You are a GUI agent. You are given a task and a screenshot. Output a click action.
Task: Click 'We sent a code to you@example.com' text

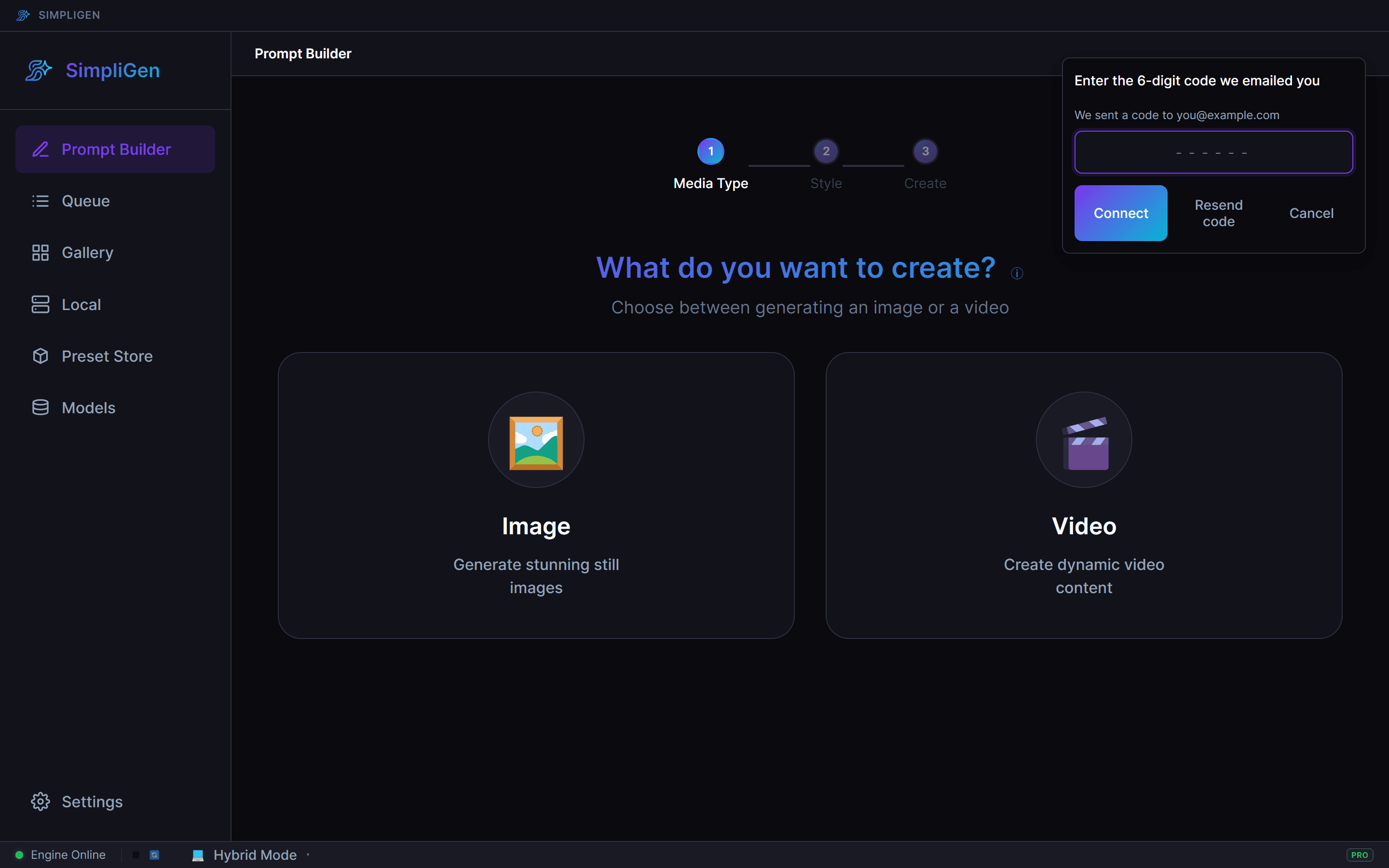click(1177, 115)
